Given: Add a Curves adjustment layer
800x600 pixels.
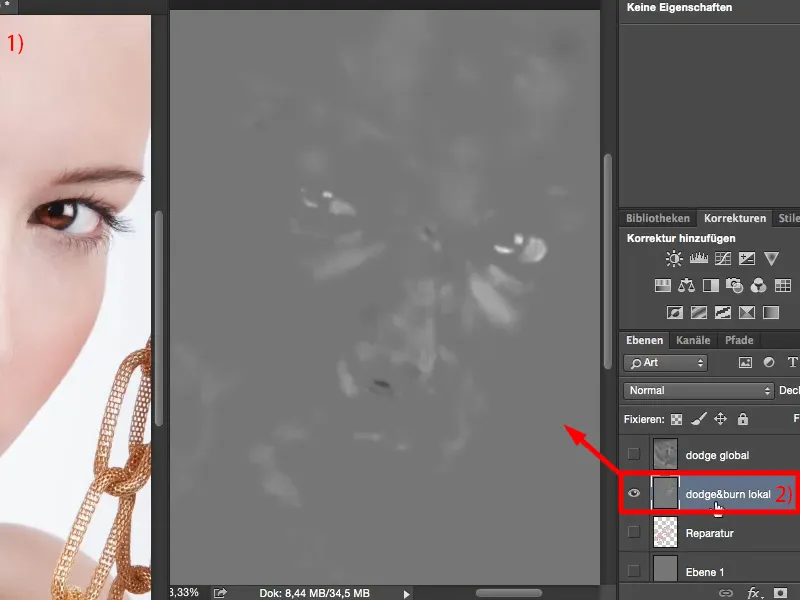Looking at the screenshot, I should pos(721,259).
